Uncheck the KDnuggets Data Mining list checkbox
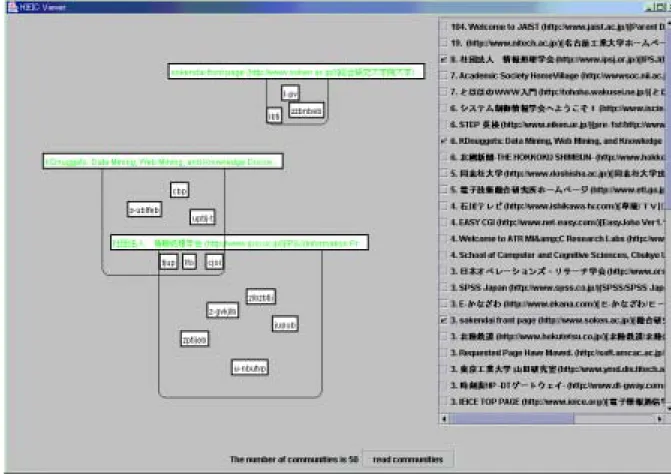 pos(444,141)
